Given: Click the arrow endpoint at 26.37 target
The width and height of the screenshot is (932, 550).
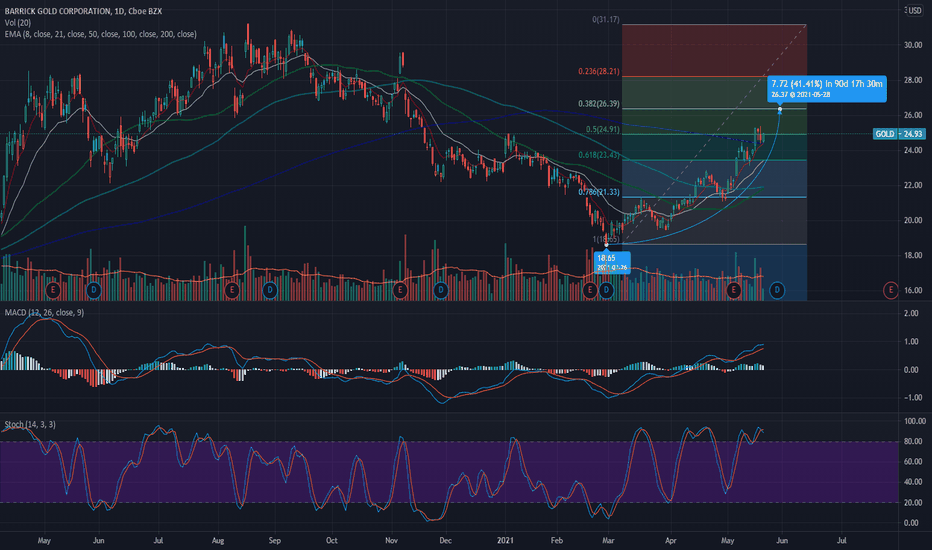Looking at the screenshot, I should coord(780,109).
